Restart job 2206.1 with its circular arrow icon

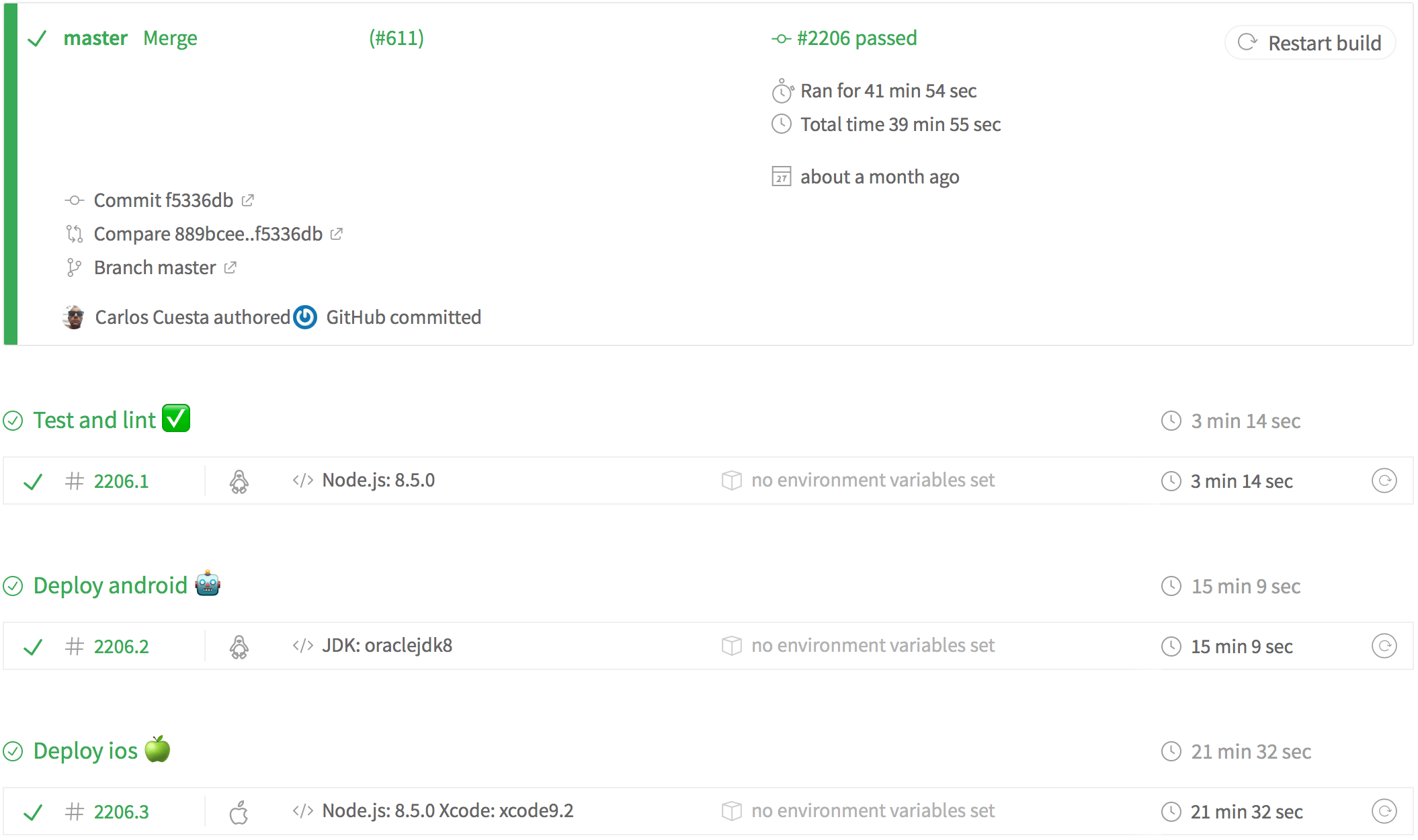pyautogui.click(x=1384, y=481)
